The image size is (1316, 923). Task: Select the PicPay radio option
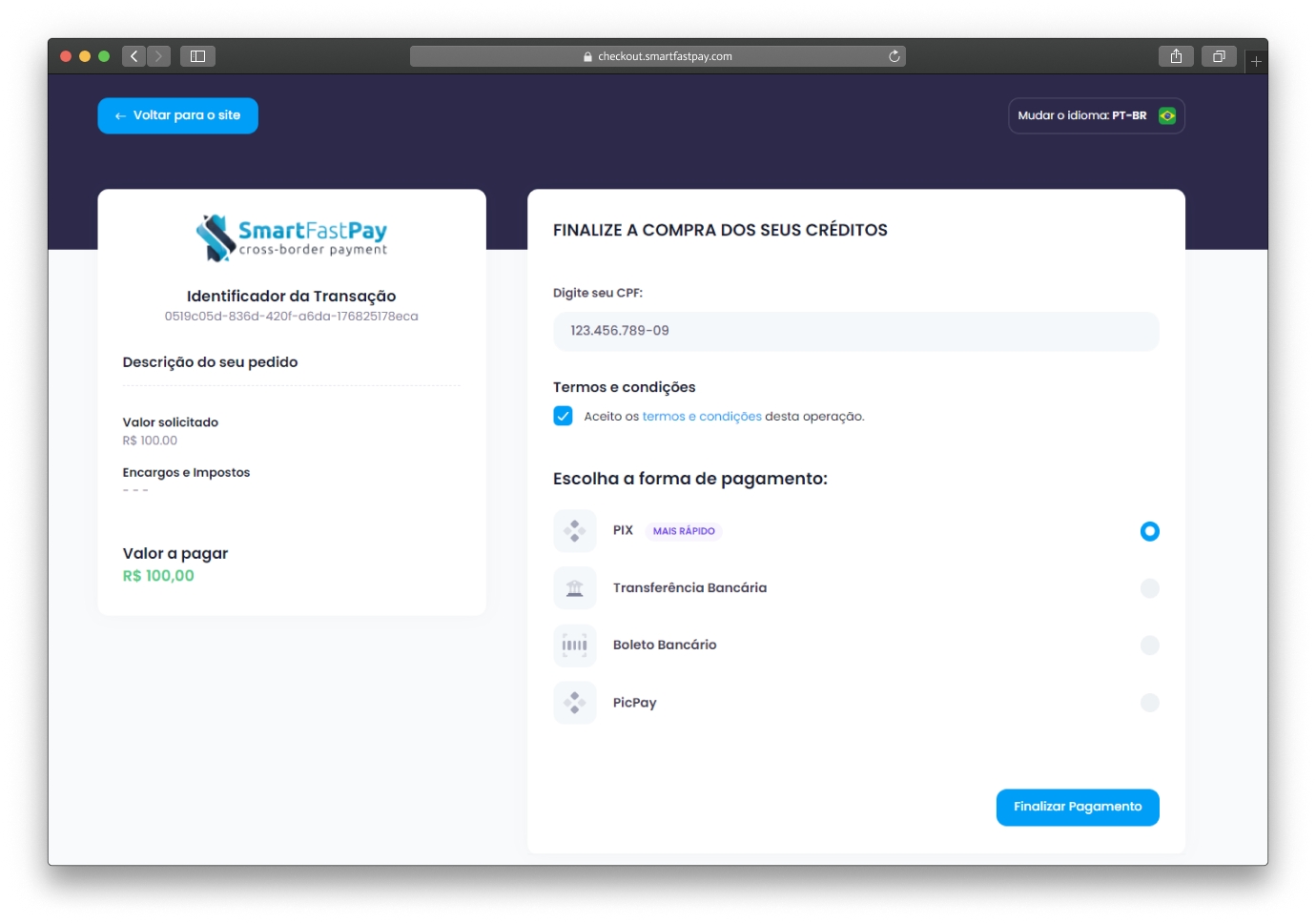[x=1149, y=703]
